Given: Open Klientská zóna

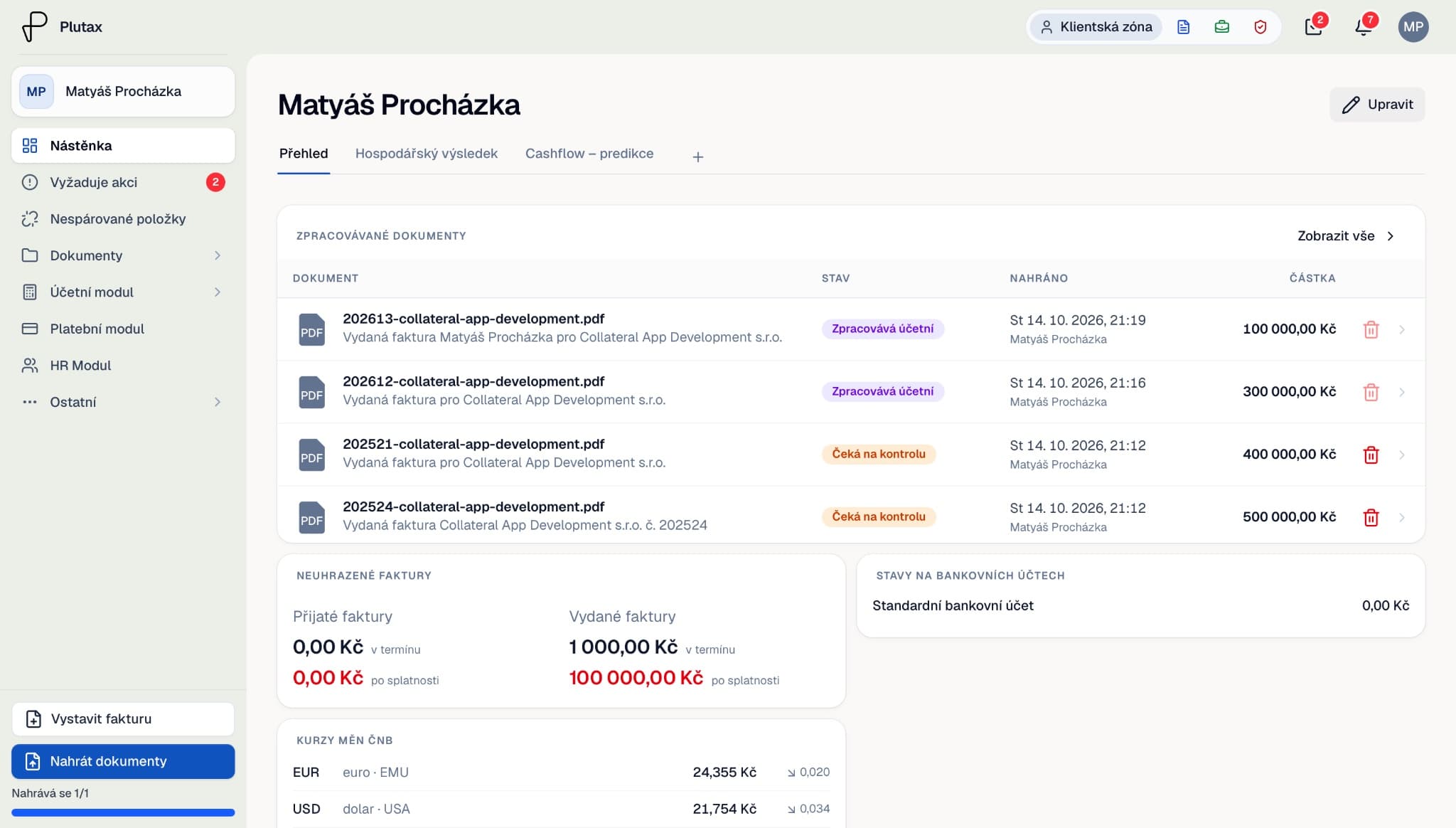Looking at the screenshot, I should tap(1096, 27).
